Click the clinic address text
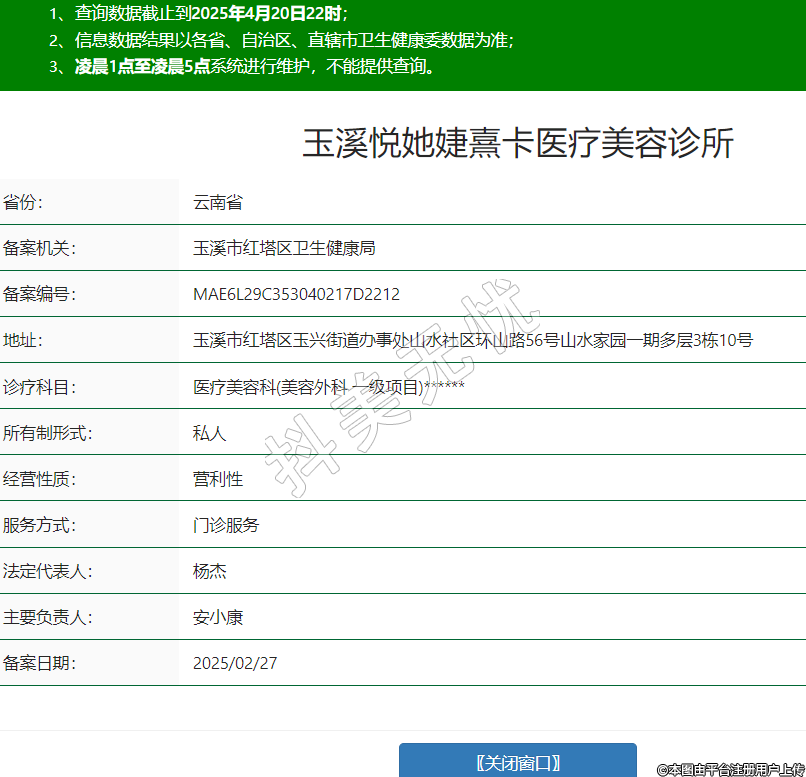The height and width of the screenshot is (777, 806). point(472,340)
